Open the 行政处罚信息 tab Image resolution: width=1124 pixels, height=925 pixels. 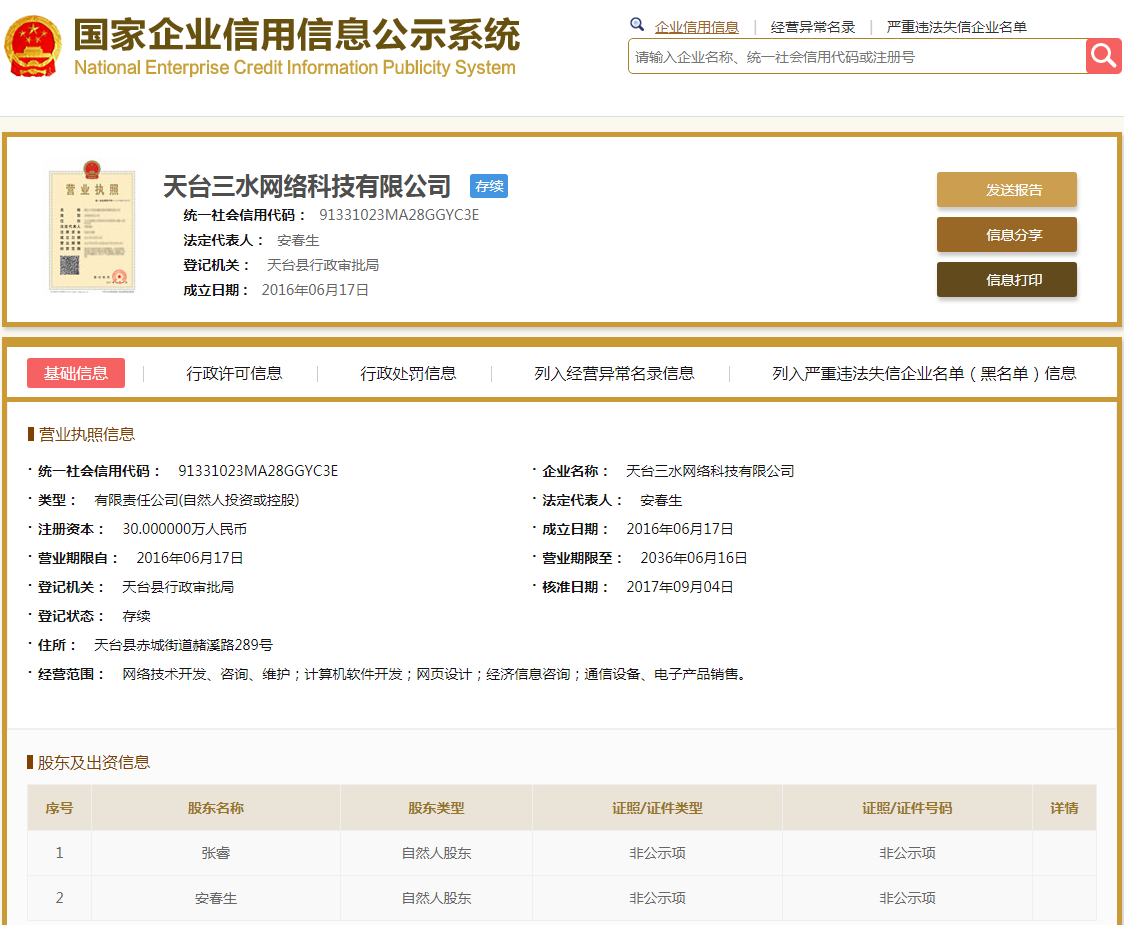coord(408,373)
